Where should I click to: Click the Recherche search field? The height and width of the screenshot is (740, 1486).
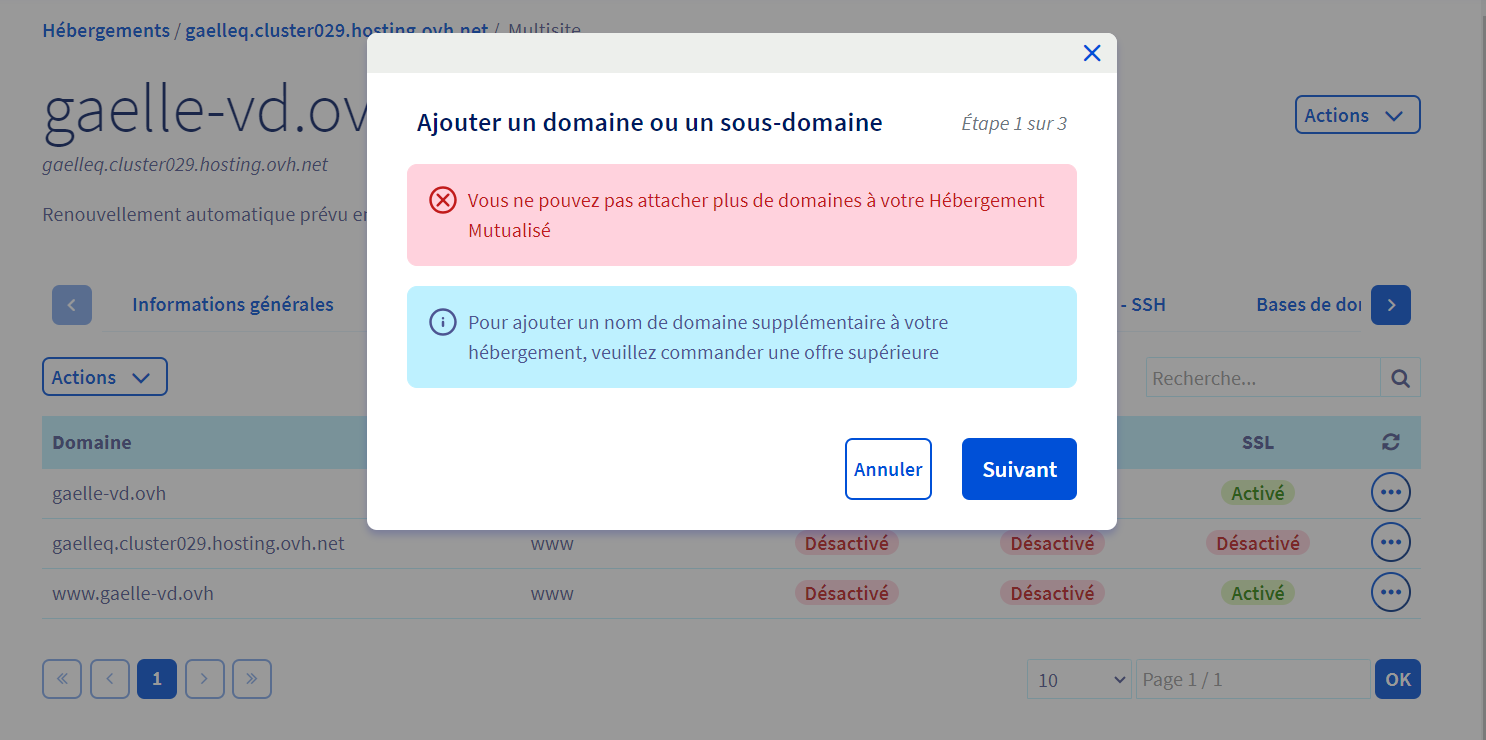pyautogui.click(x=1262, y=378)
